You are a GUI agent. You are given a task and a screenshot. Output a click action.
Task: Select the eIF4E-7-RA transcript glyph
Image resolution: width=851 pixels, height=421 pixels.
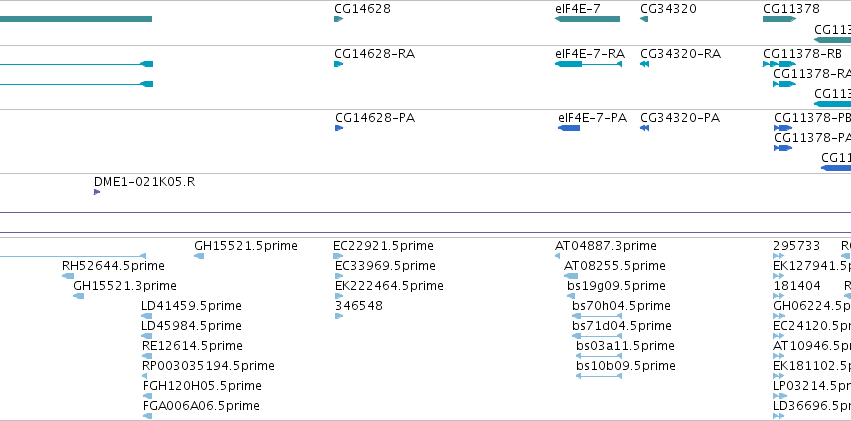click(x=588, y=64)
